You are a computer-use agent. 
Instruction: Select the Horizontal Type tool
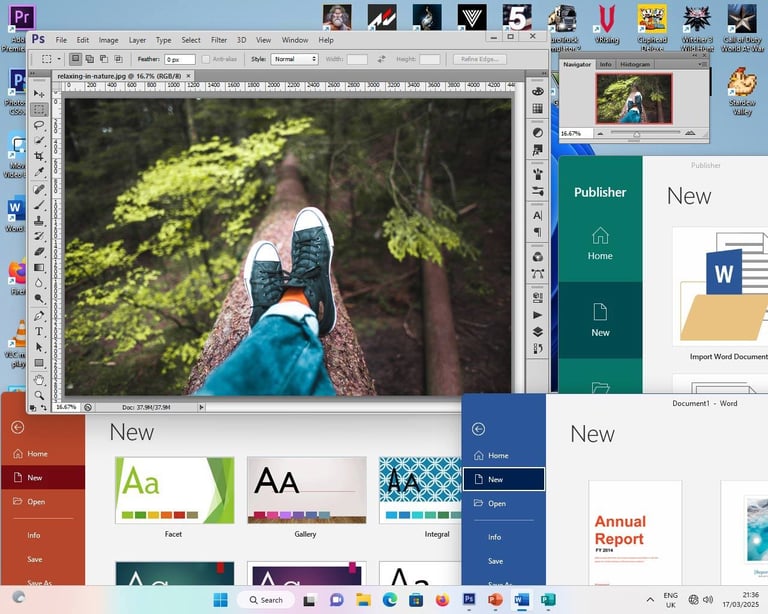[39, 331]
